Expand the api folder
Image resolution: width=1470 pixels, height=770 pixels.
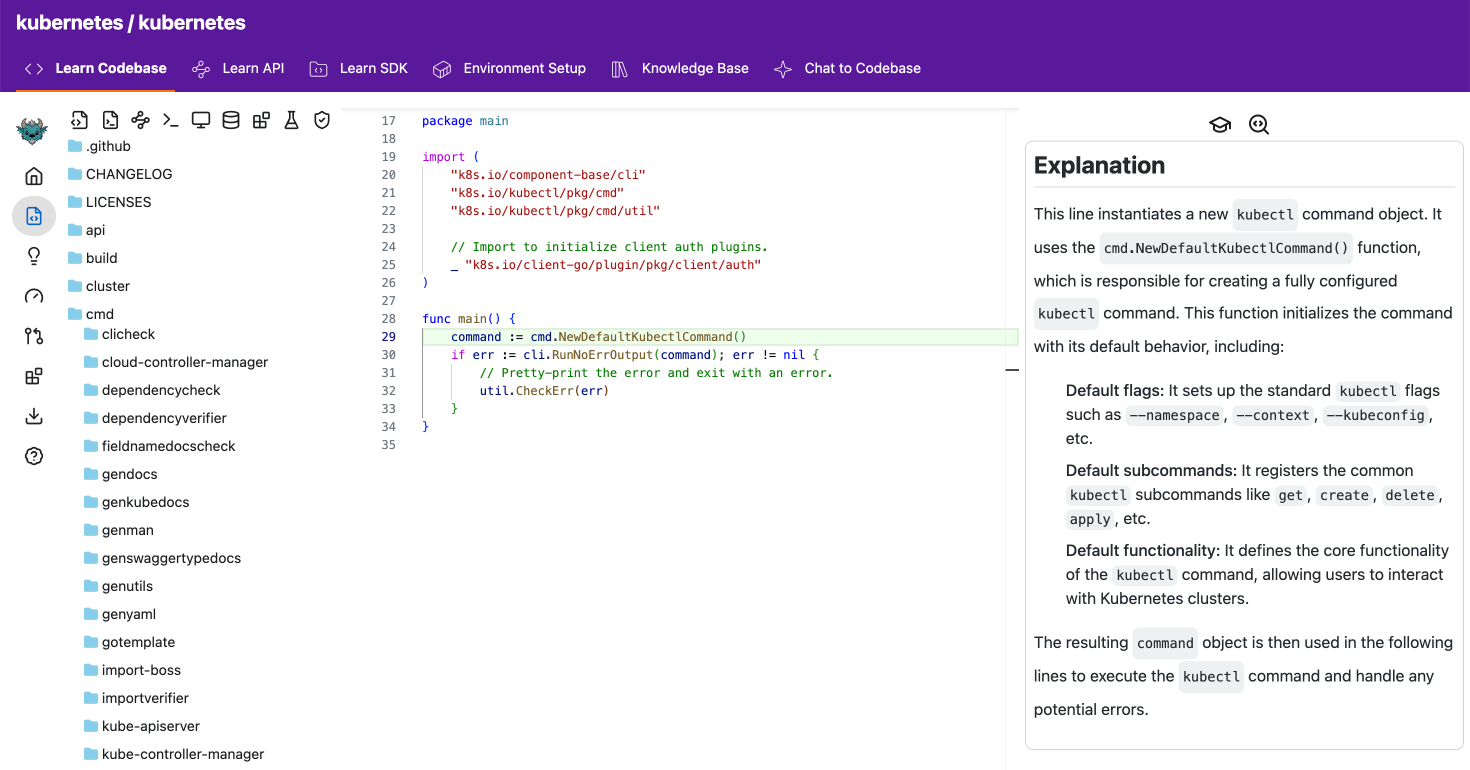click(86, 230)
